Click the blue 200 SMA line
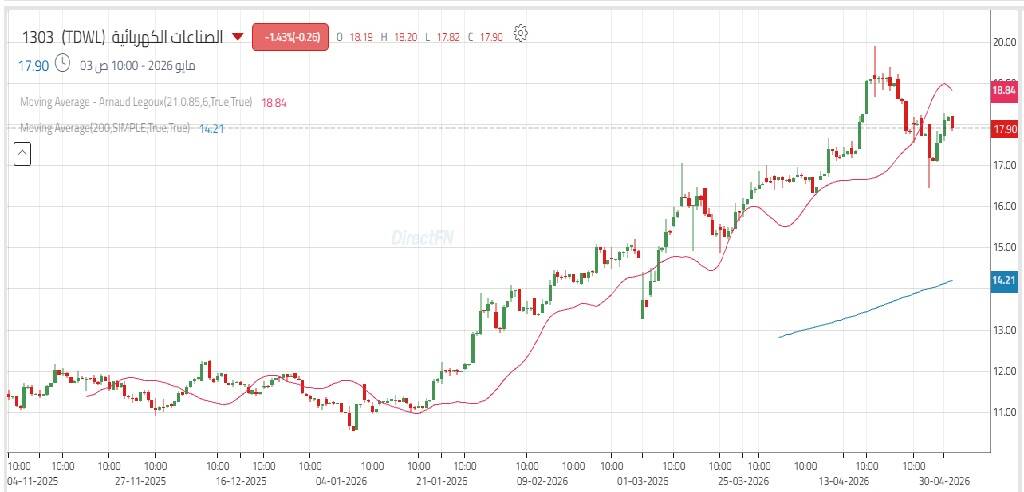The width and height of the screenshot is (1024, 492). (865, 311)
